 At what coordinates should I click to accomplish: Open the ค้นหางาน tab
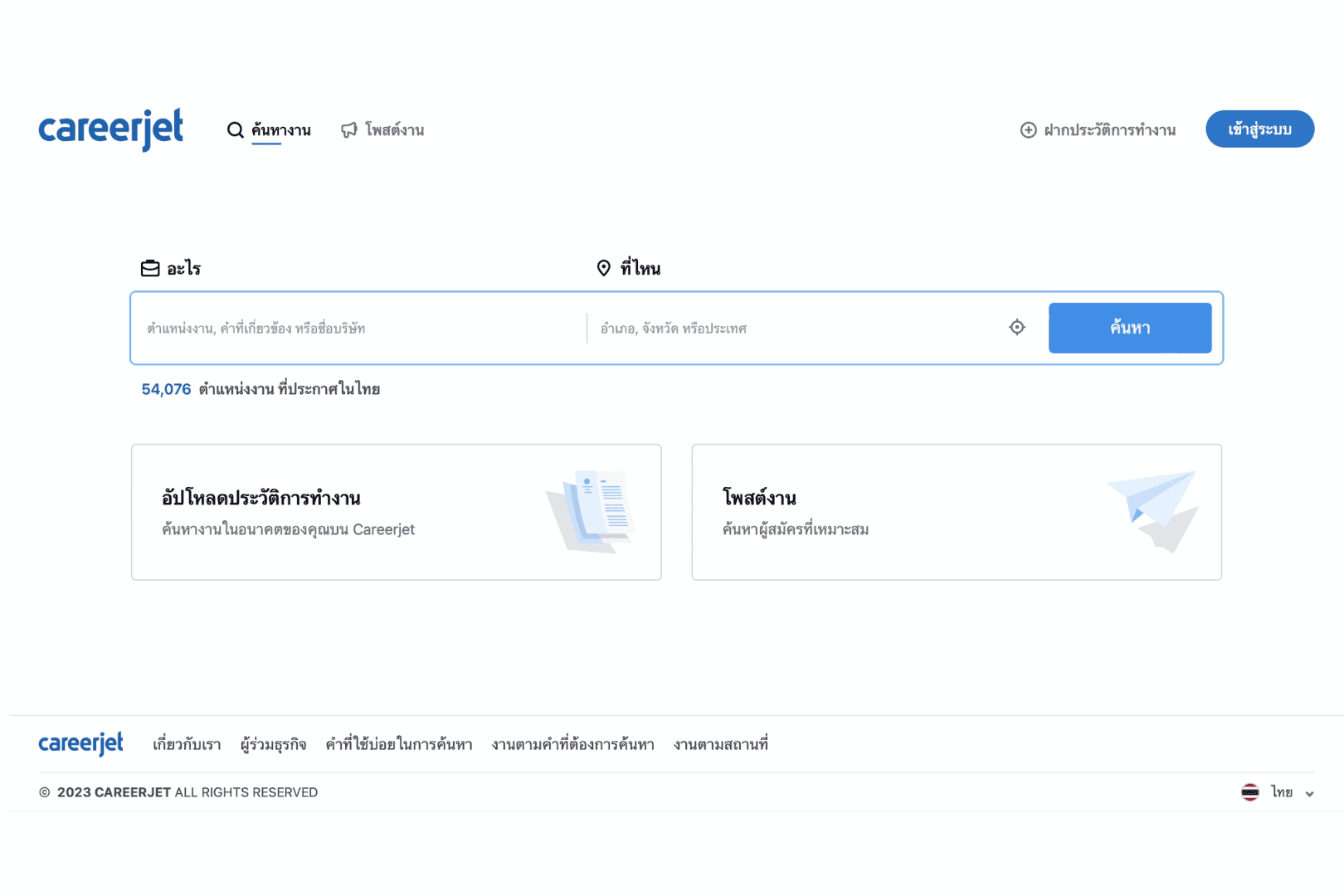click(281, 130)
